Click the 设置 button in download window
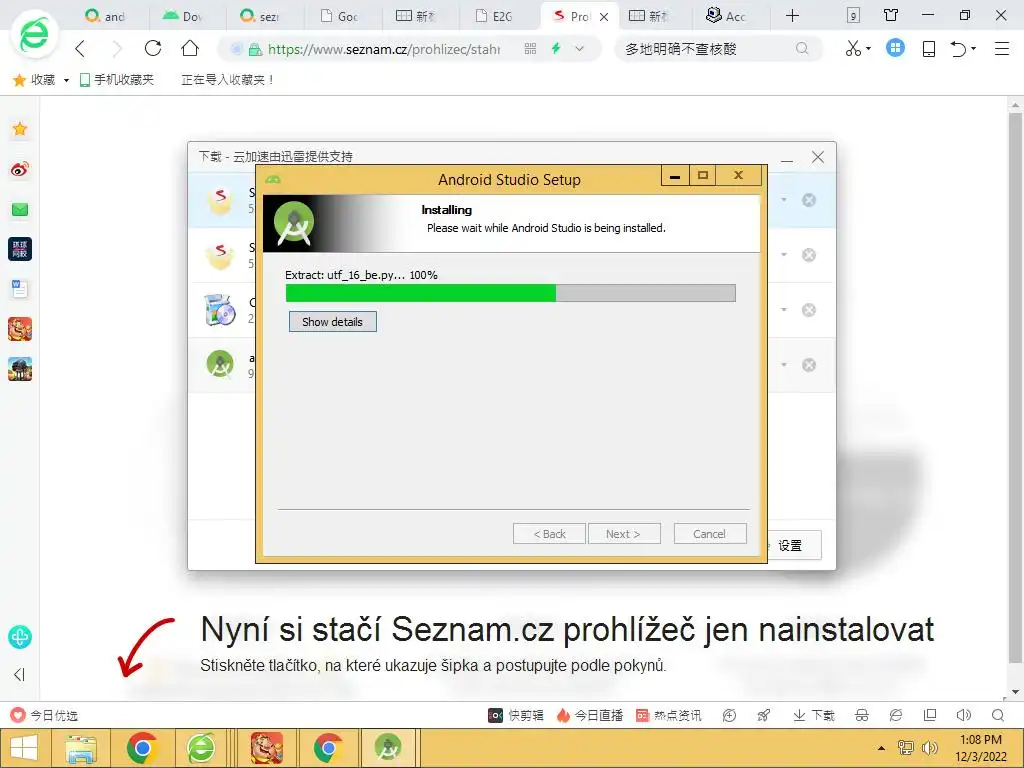1024x768 pixels. point(791,545)
